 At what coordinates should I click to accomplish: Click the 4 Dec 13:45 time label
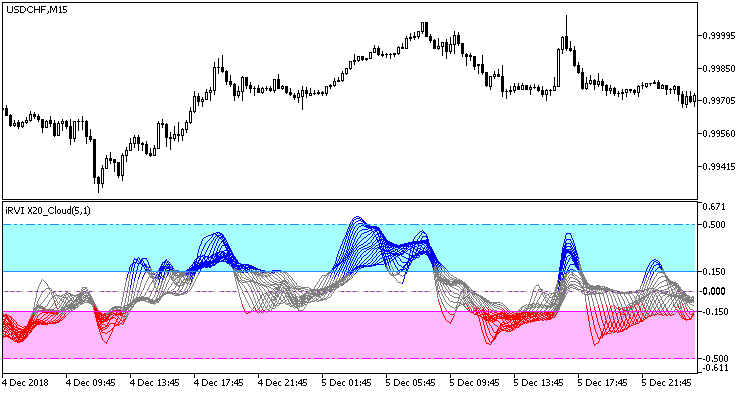[x=154, y=383]
